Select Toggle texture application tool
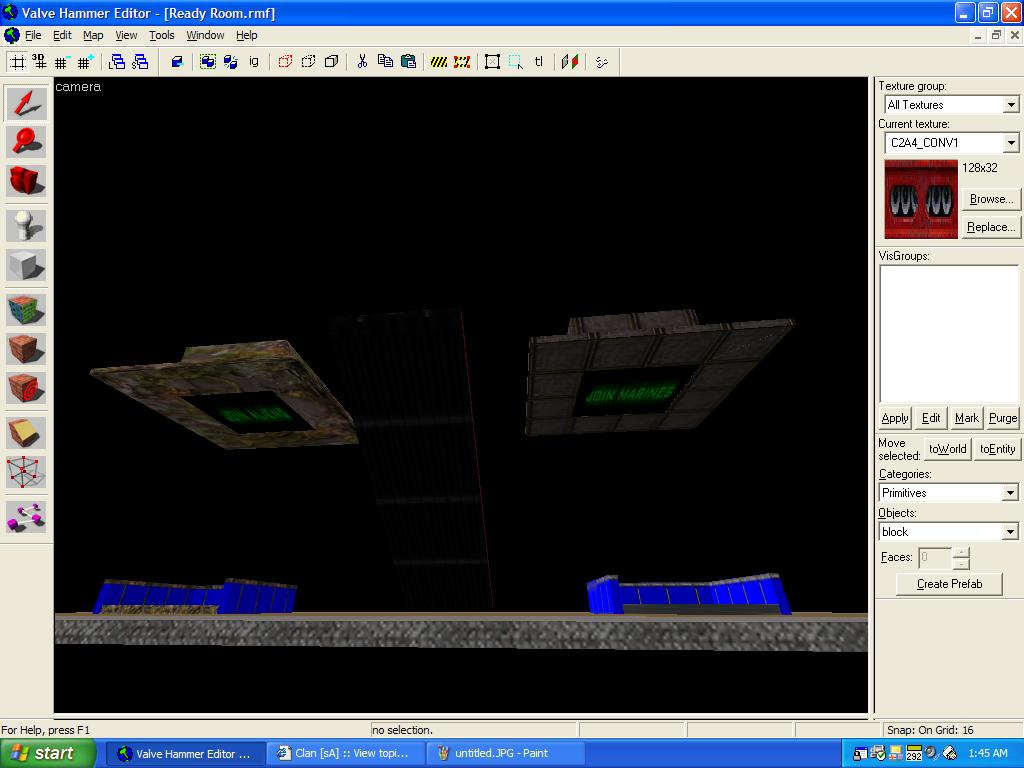Viewport: 1024px width, 768px height. click(x=26, y=310)
